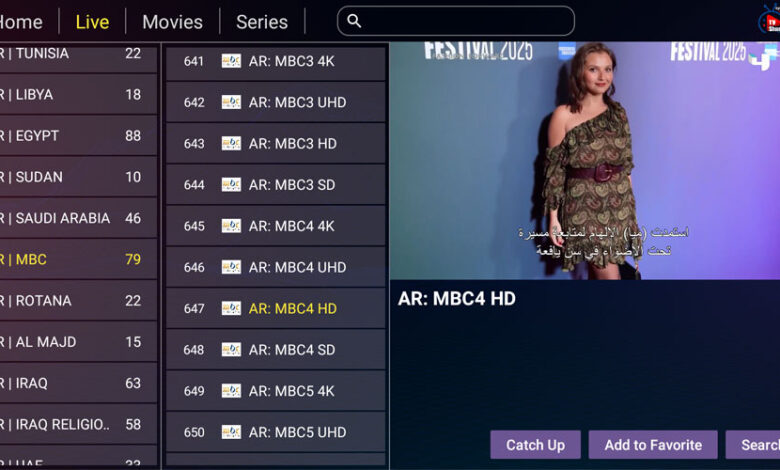Screen dimensions: 780x470
Task: Select the SAUDI ARABIA category
Action: pyautogui.click(x=78, y=218)
